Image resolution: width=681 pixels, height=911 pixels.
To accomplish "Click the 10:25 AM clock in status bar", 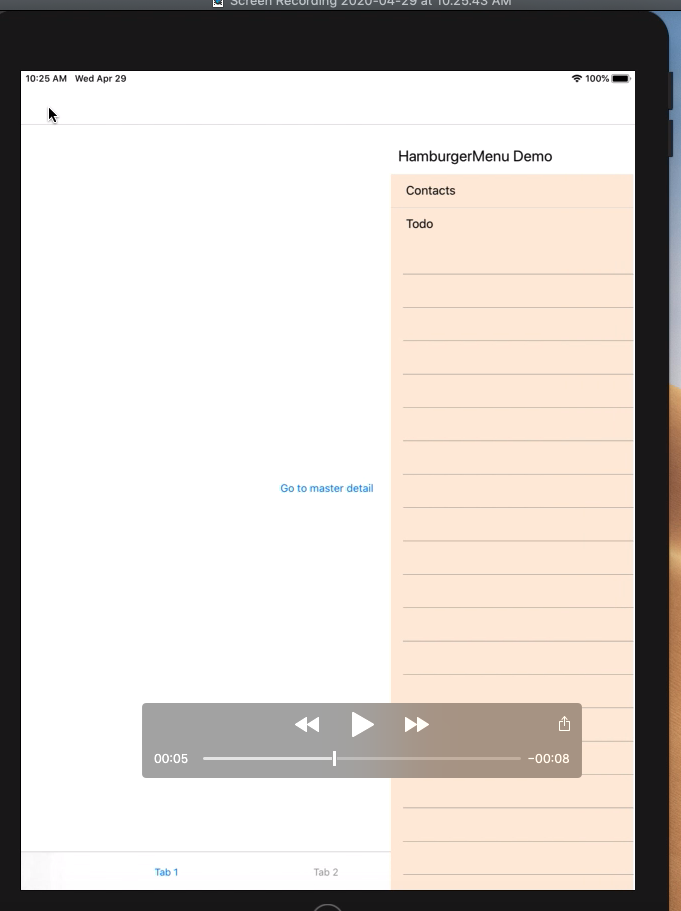I will (46, 78).
